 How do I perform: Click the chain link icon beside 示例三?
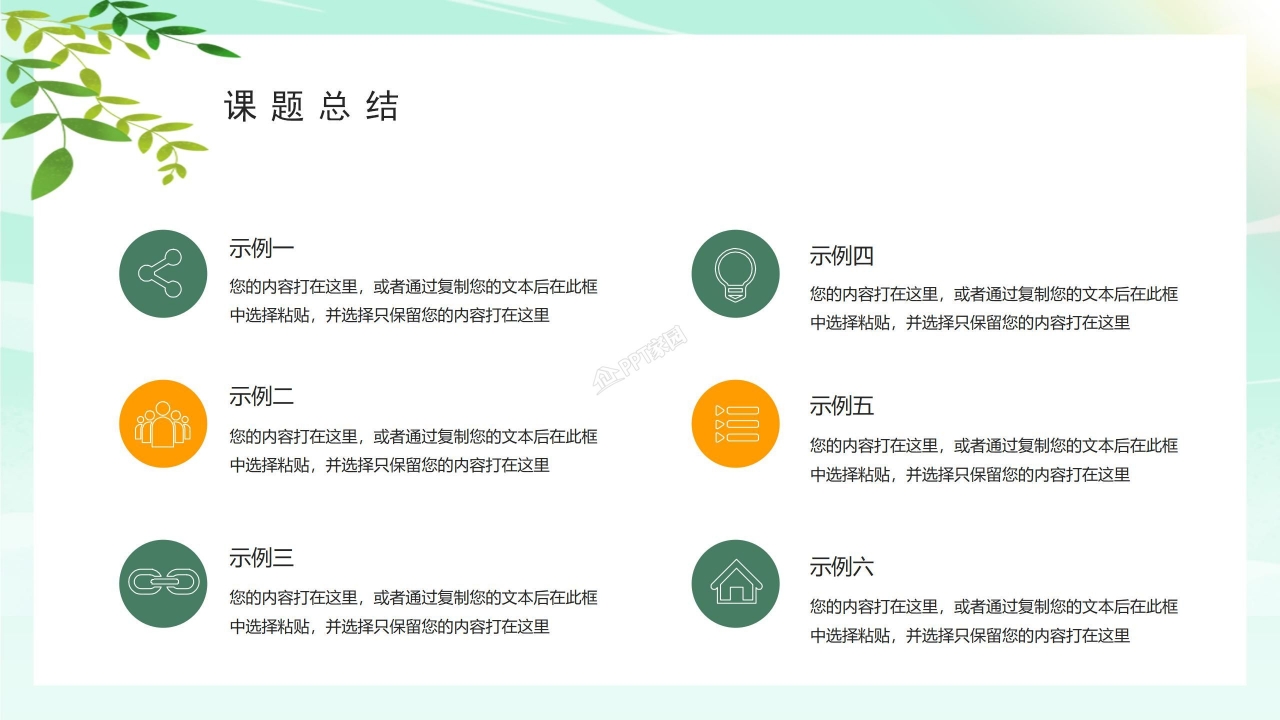(x=163, y=583)
